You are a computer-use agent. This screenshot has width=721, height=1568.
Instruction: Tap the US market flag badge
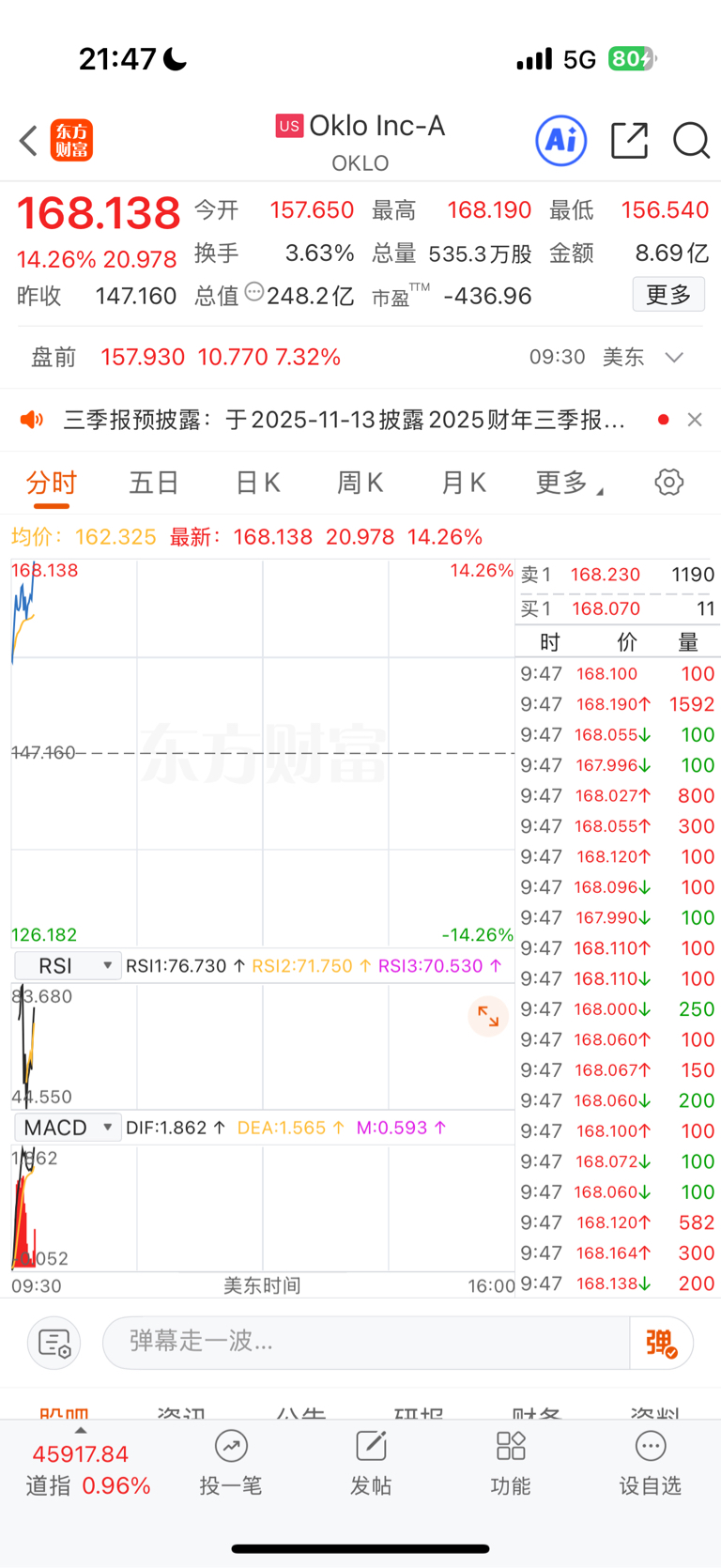289,126
